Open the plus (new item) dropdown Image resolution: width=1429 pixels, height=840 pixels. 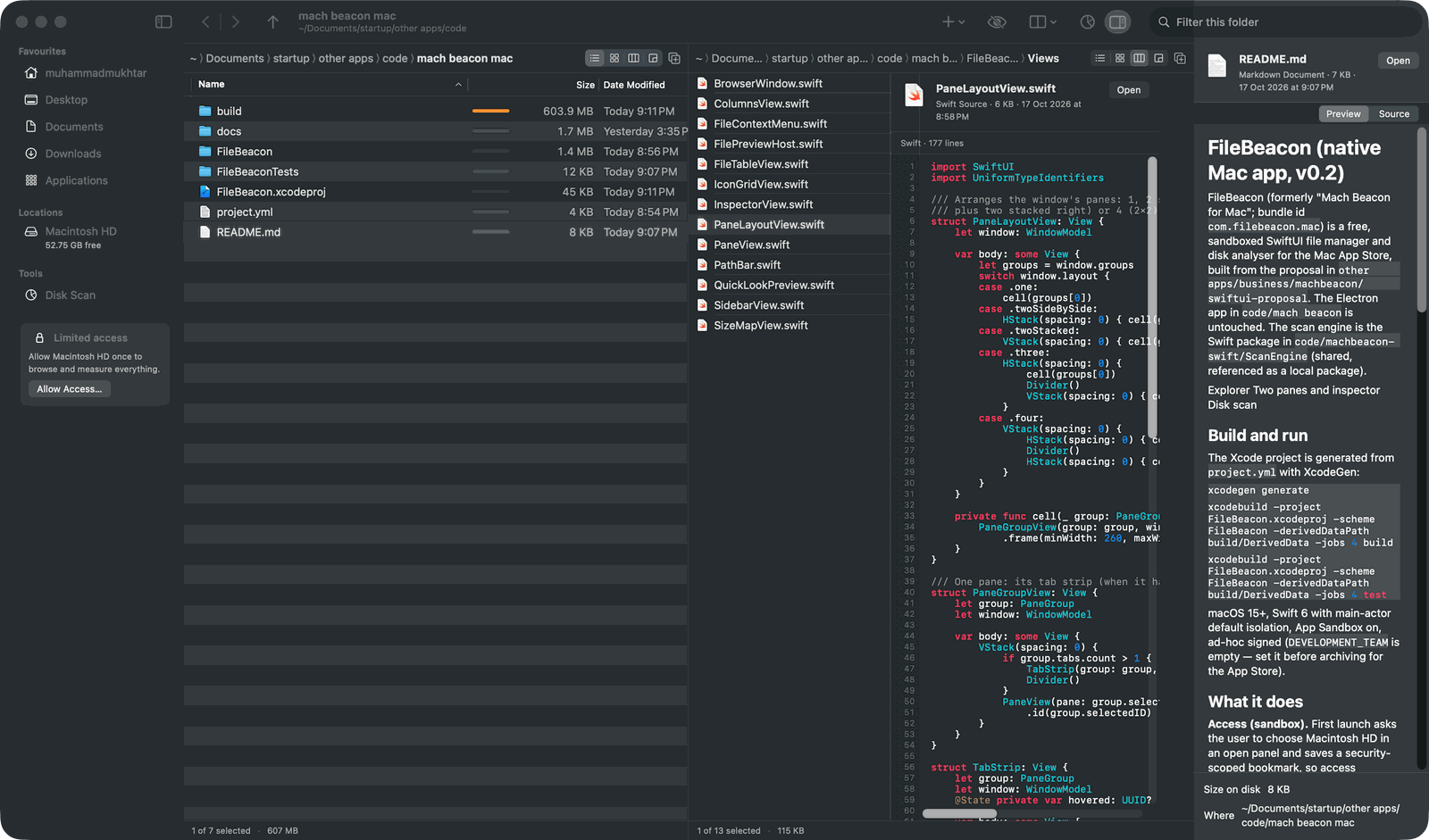953,21
